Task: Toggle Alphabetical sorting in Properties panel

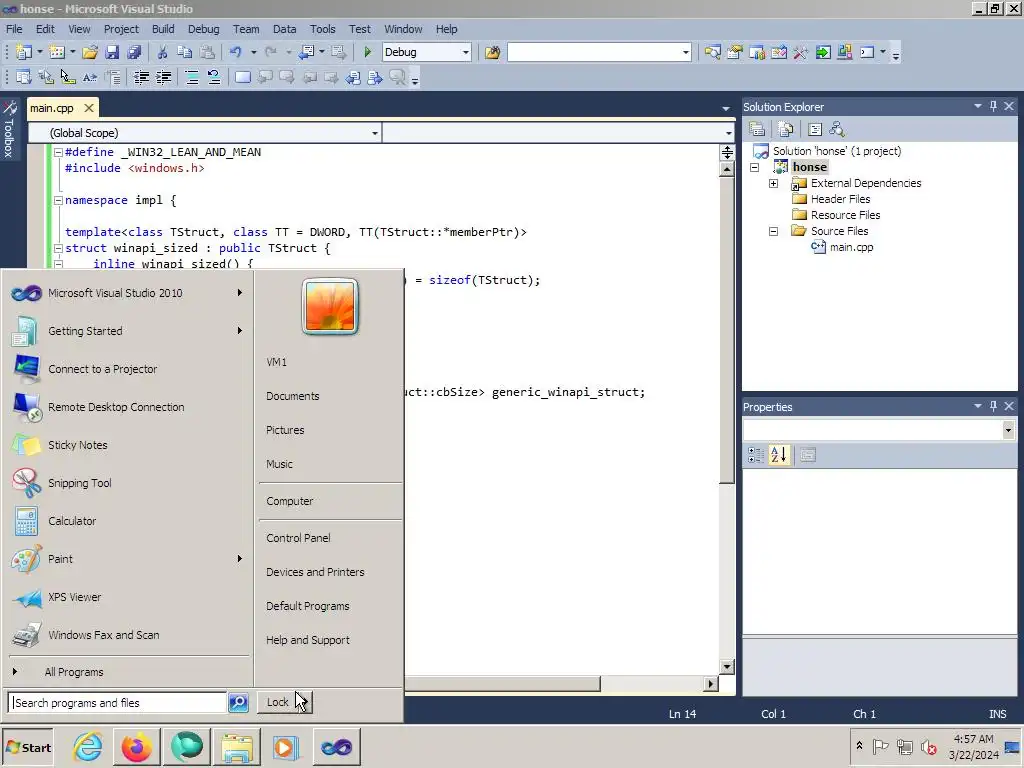Action: click(779, 455)
